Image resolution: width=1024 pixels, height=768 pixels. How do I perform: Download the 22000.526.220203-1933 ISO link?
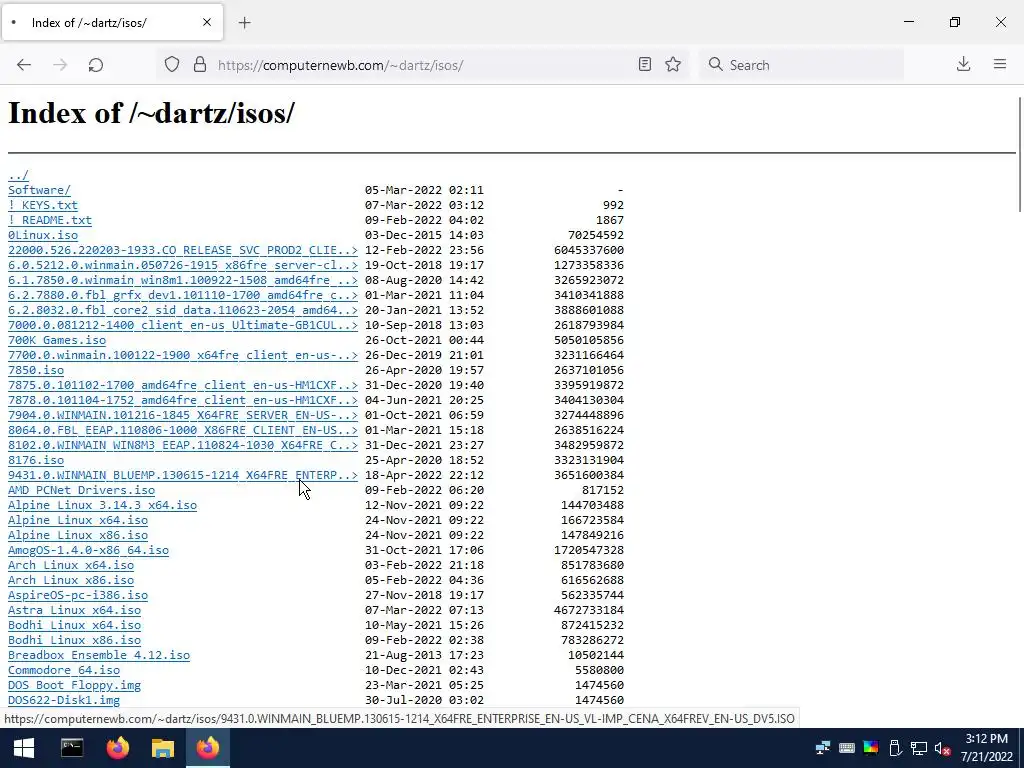183,250
